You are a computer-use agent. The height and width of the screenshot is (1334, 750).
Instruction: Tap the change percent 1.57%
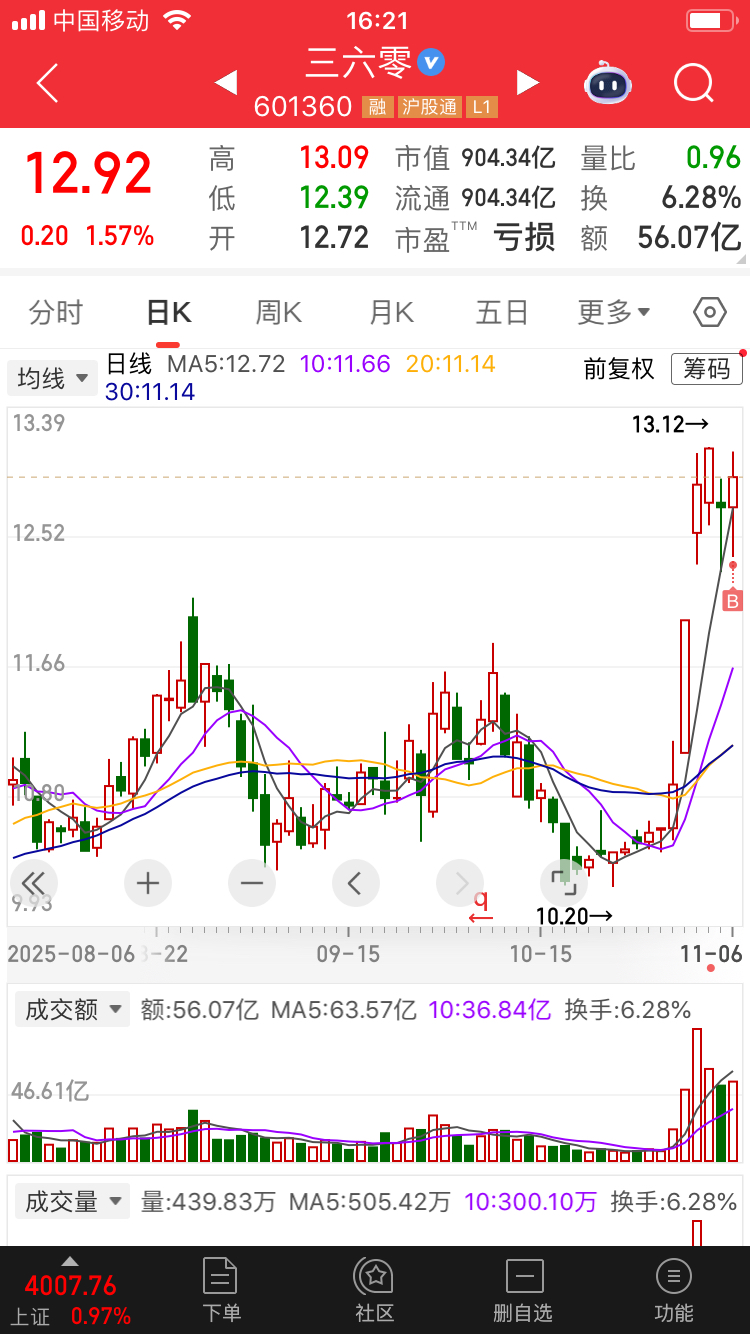tap(120, 236)
